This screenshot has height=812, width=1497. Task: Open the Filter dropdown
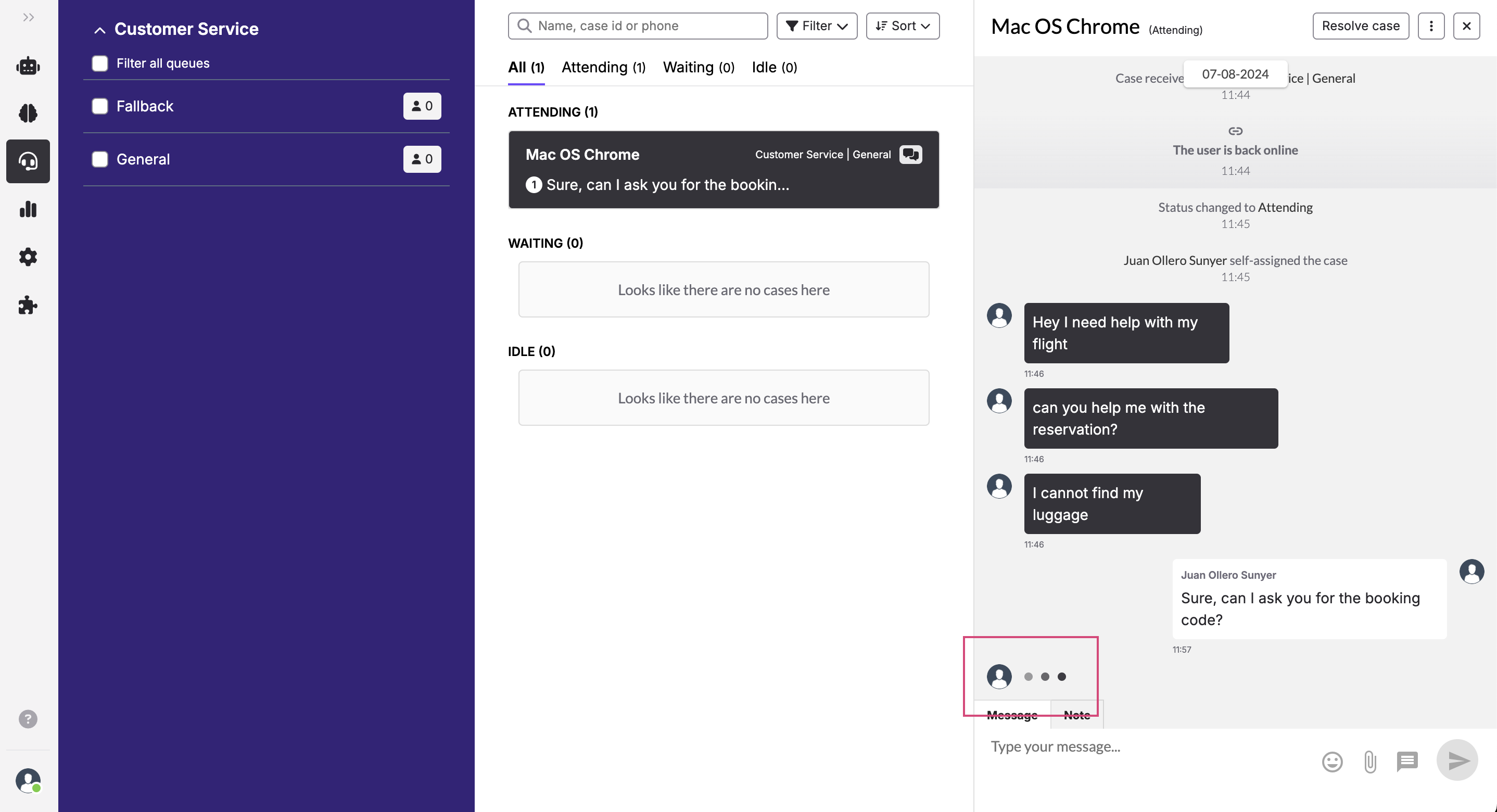pyautogui.click(x=817, y=26)
